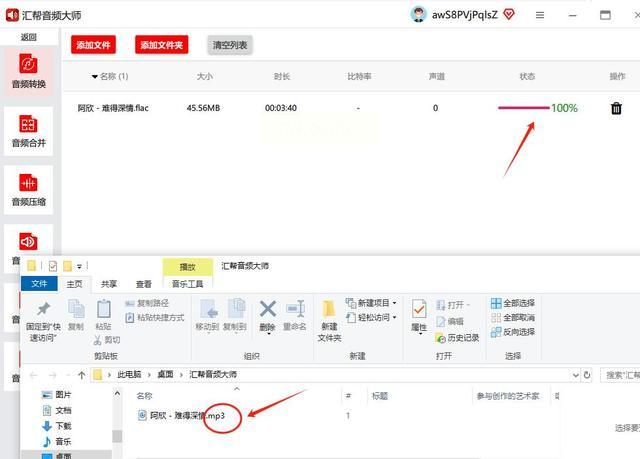Click 历史记录 in Explorer ribbon
Viewport: 640px width, 459px height.
coord(457,338)
